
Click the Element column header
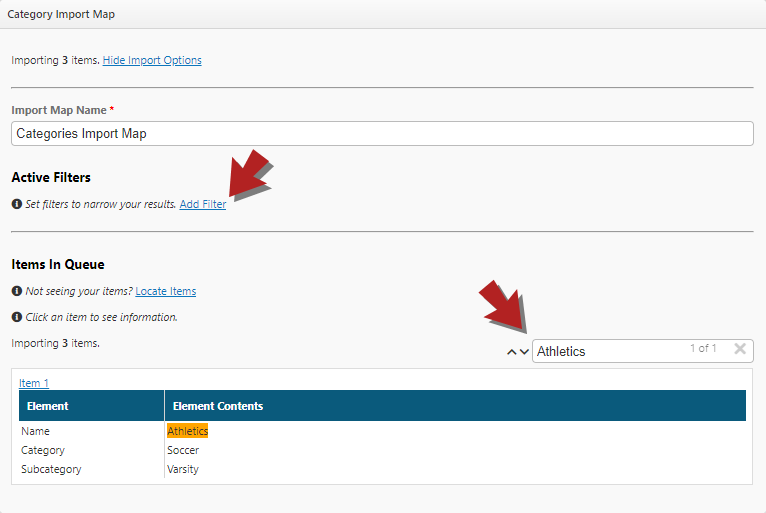click(91, 406)
